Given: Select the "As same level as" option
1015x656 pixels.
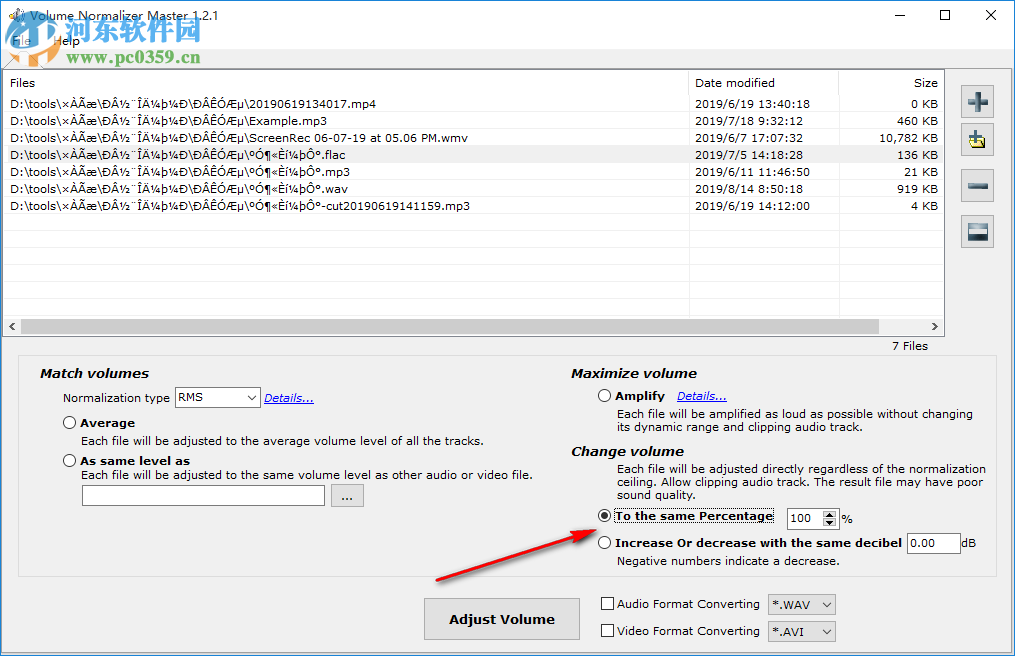Looking at the screenshot, I should click(69, 460).
